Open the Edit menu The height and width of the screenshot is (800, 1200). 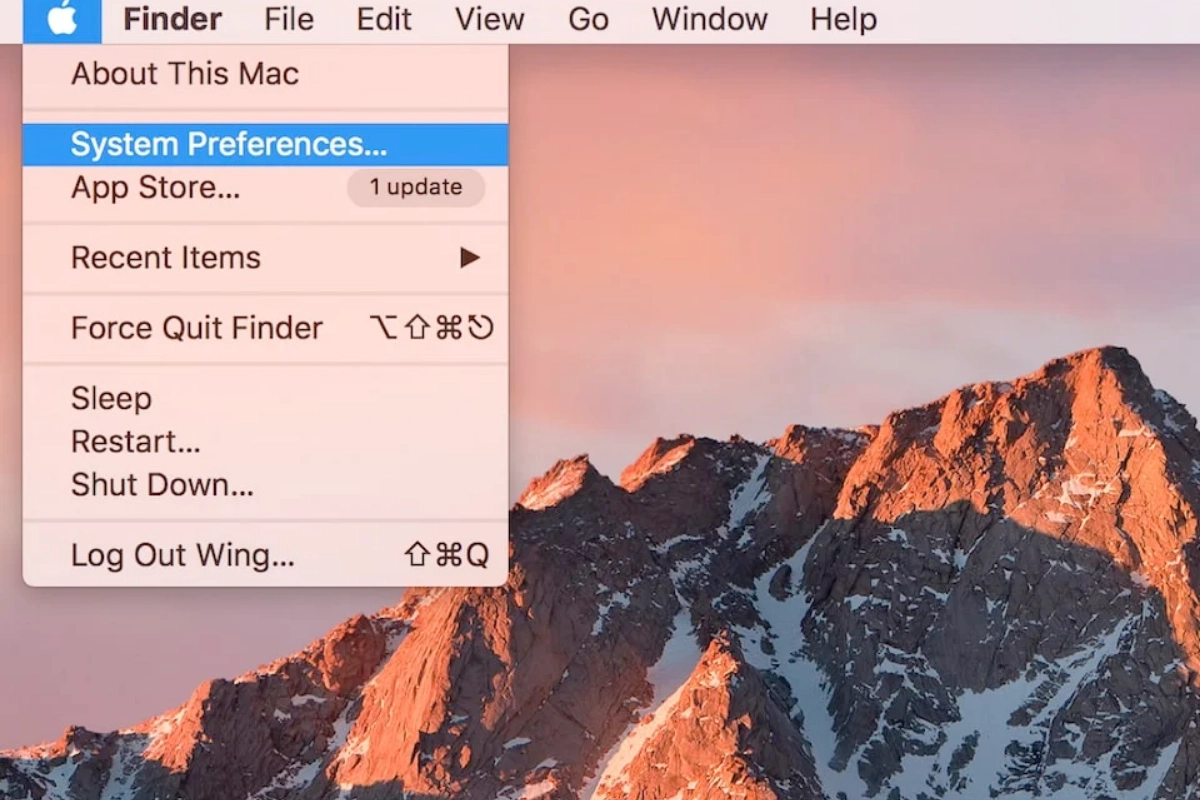click(384, 20)
